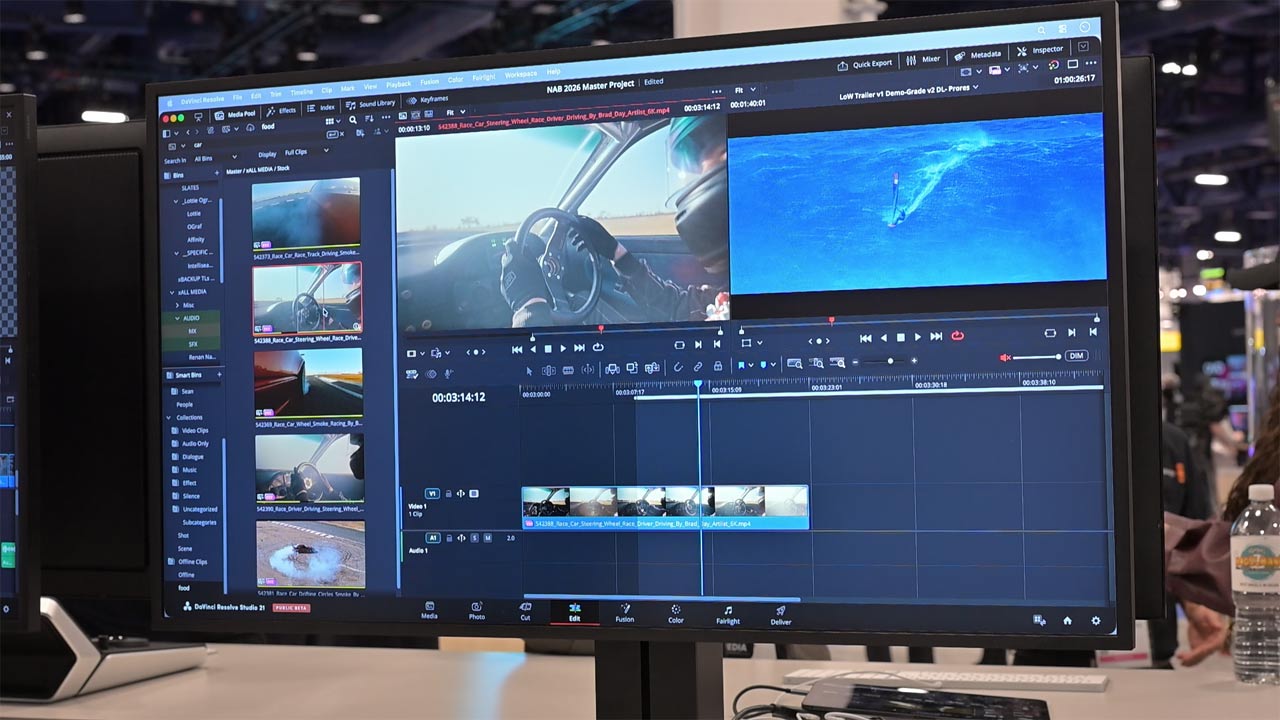Switch to the Fairlight page
The height and width of the screenshot is (720, 1280).
(728, 615)
